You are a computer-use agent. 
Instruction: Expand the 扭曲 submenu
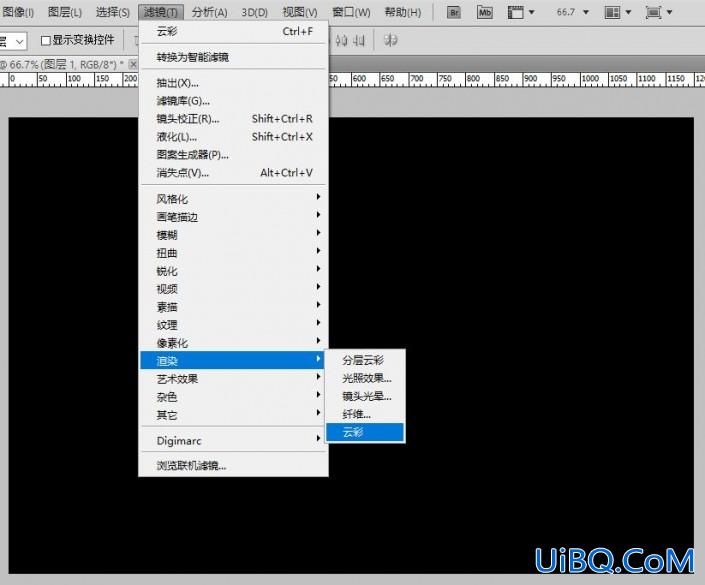tap(233, 252)
